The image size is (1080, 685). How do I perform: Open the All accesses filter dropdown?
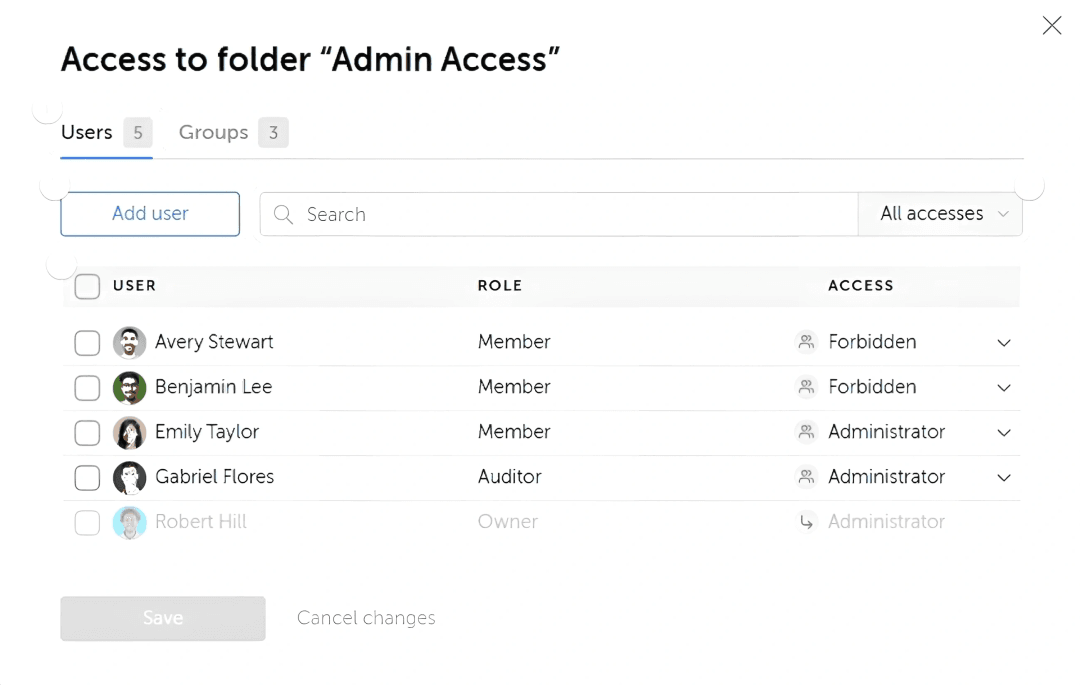click(940, 214)
